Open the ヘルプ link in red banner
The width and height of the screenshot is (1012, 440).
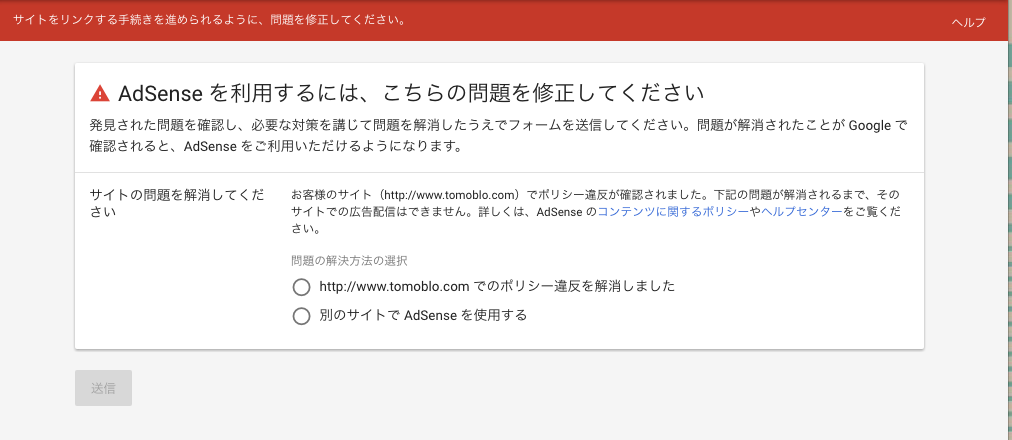coord(968,22)
